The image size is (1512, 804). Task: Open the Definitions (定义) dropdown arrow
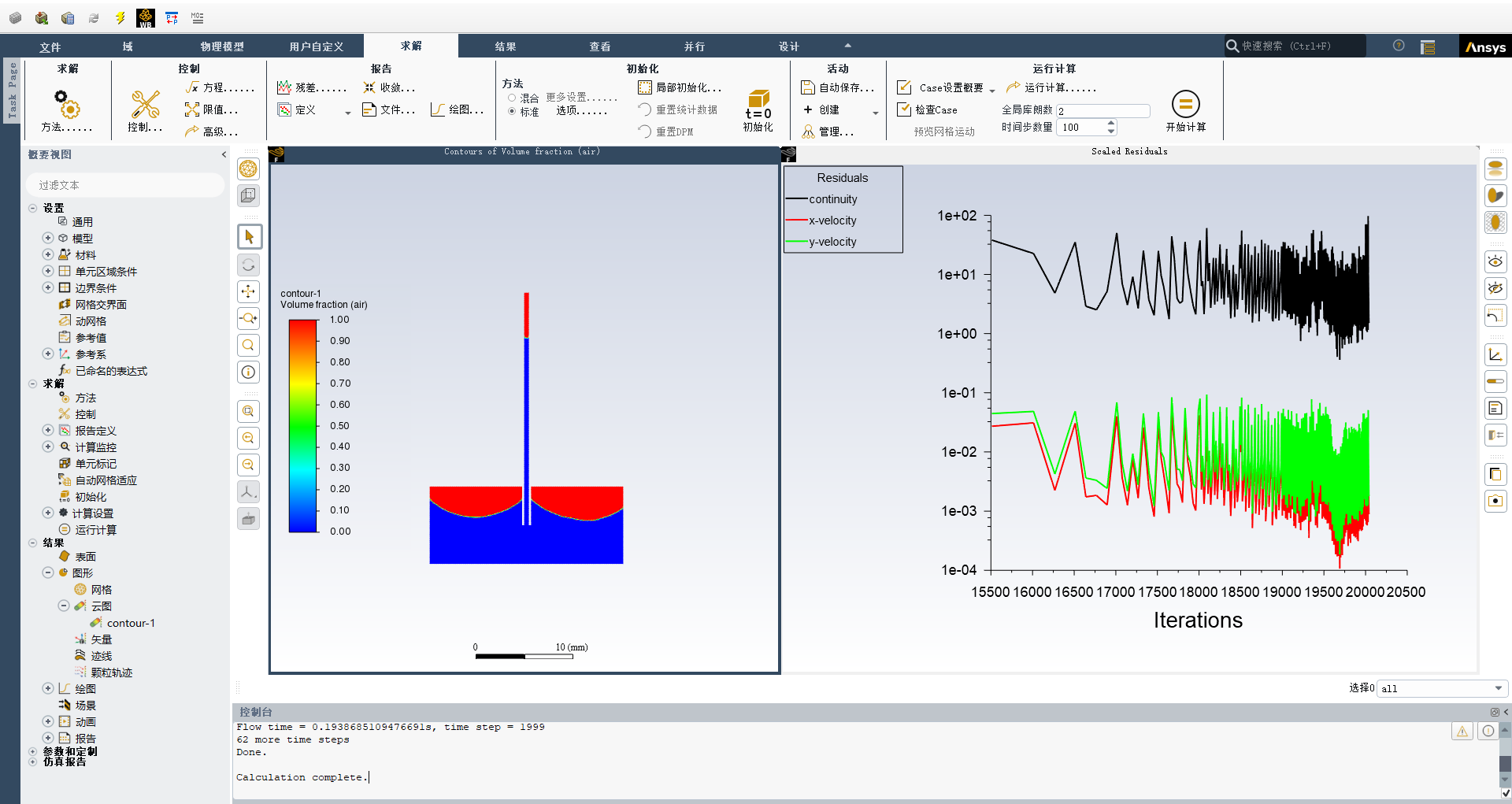pos(347,113)
